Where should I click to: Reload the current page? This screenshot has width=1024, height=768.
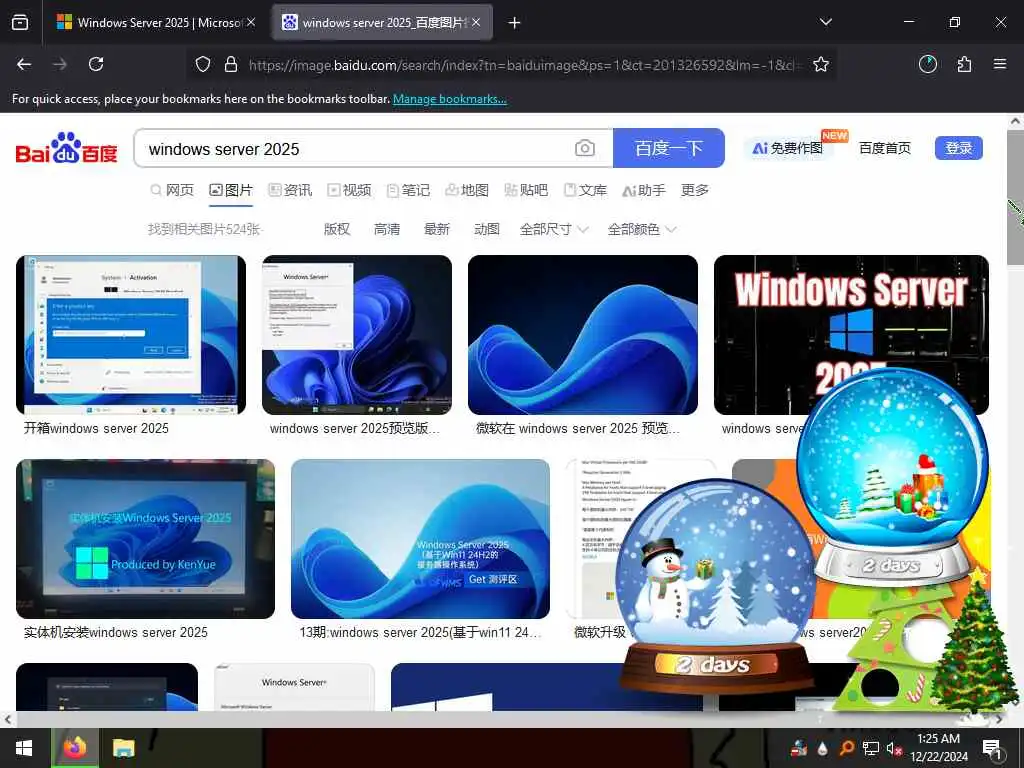tap(96, 64)
